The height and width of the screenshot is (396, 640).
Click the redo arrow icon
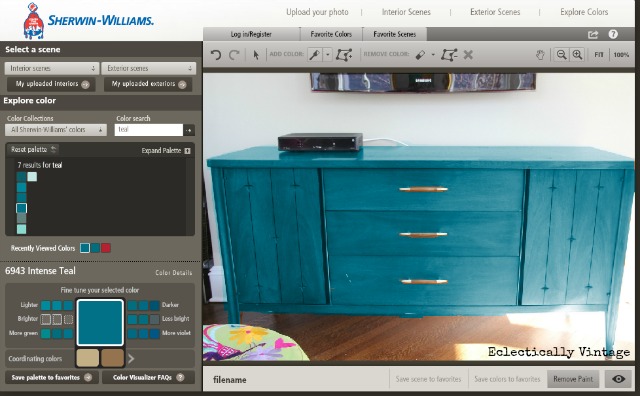[x=234, y=55]
